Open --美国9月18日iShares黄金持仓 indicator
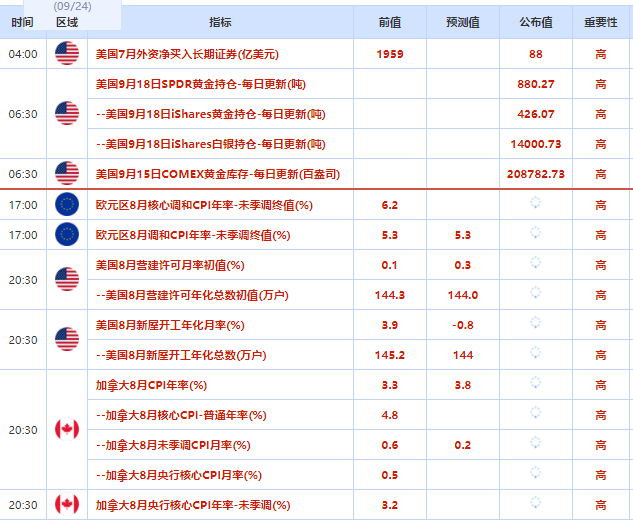 pyautogui.click(x=211, y=114)
